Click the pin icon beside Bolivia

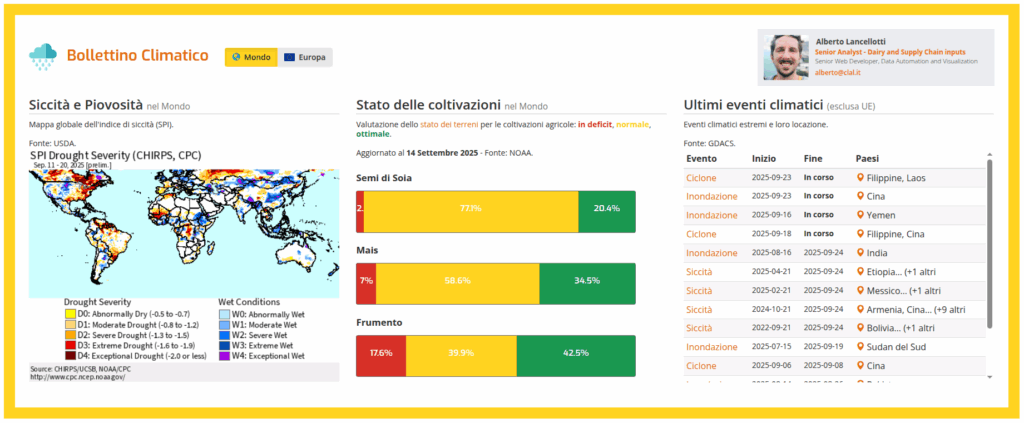[860, 328]
